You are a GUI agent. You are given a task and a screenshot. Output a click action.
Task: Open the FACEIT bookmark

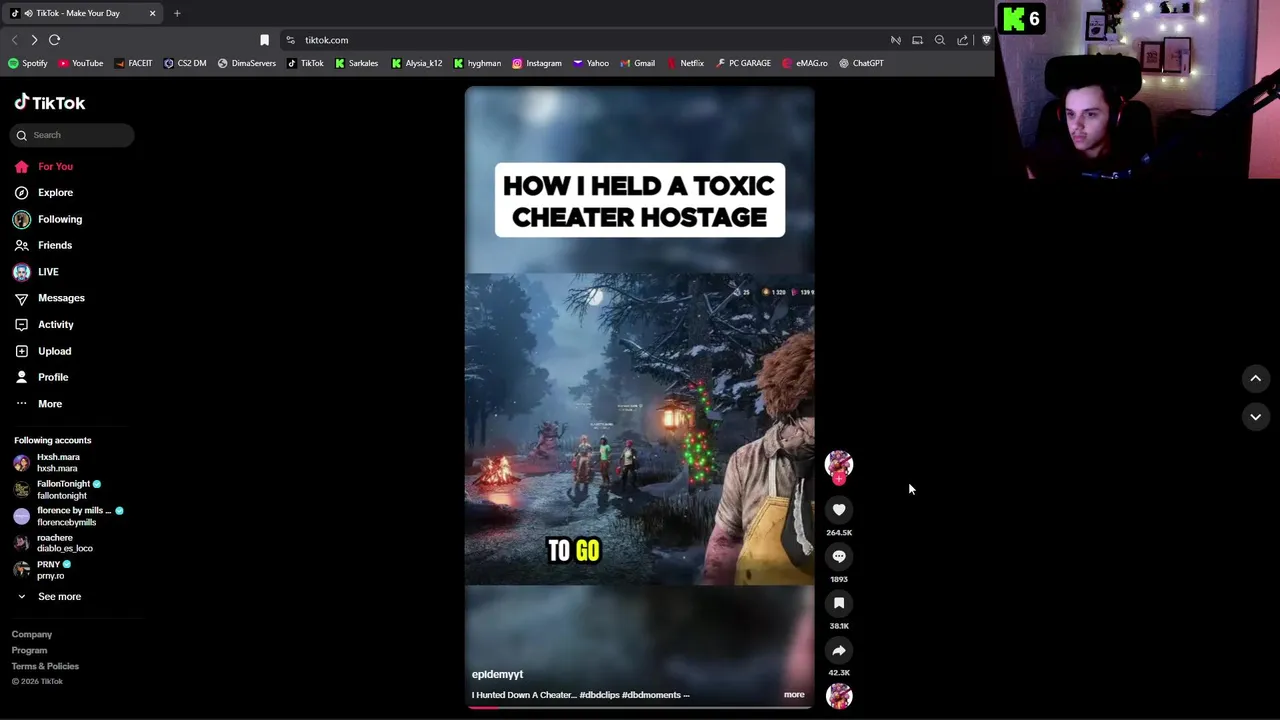(x=134, y=63)
